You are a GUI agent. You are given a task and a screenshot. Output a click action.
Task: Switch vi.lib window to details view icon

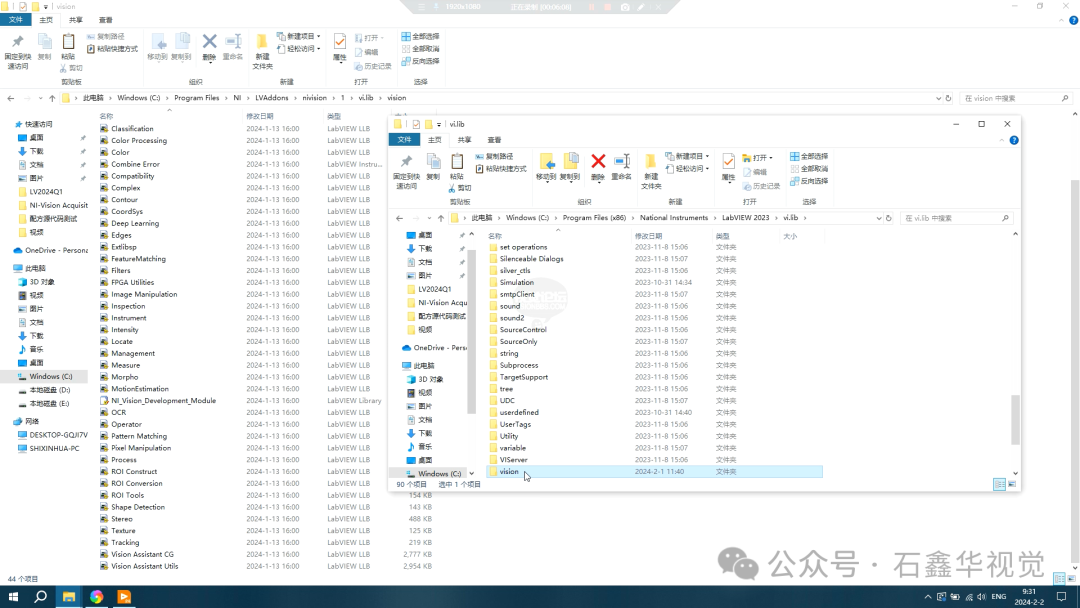[x=999, y=485]
